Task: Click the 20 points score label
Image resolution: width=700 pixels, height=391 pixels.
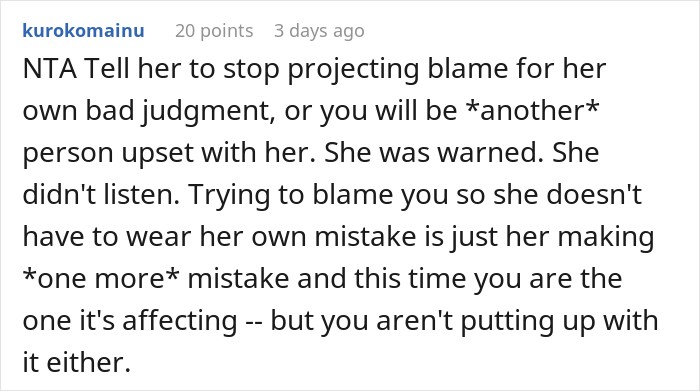Action: (214, 31)
